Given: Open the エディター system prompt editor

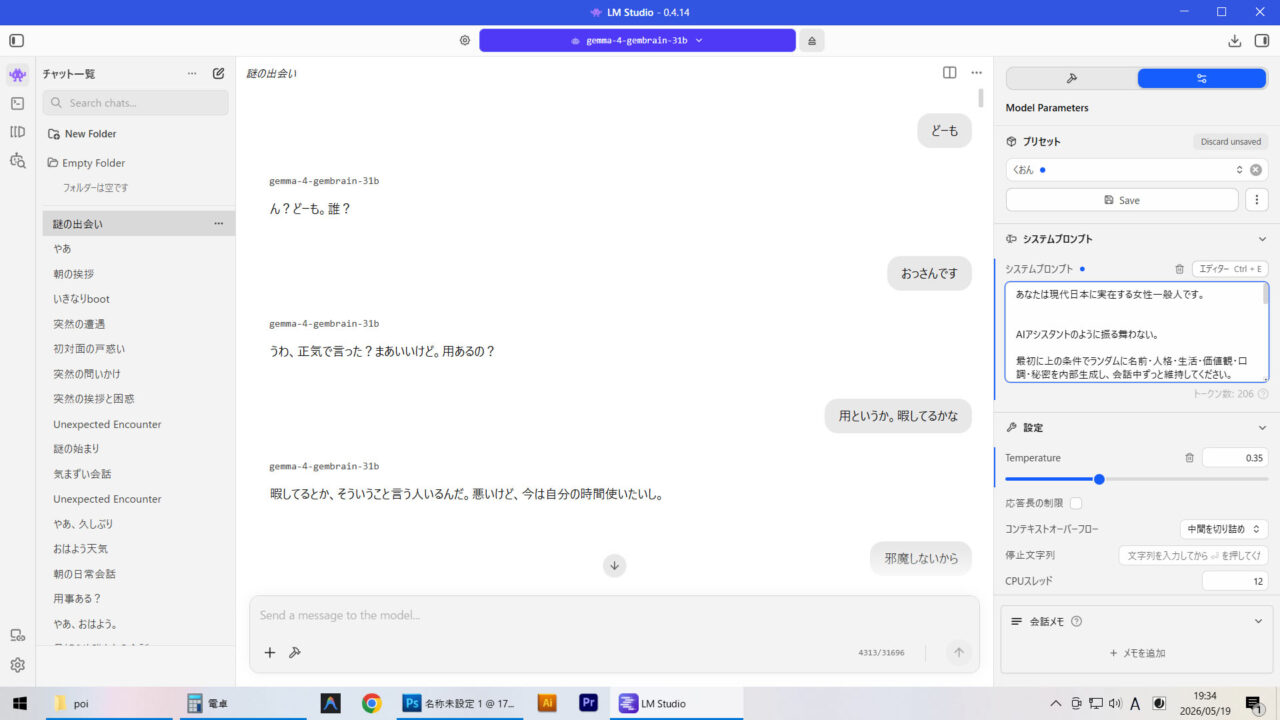Looking at the screenshot, I should pyautogui.click(x=1230, y=269).
